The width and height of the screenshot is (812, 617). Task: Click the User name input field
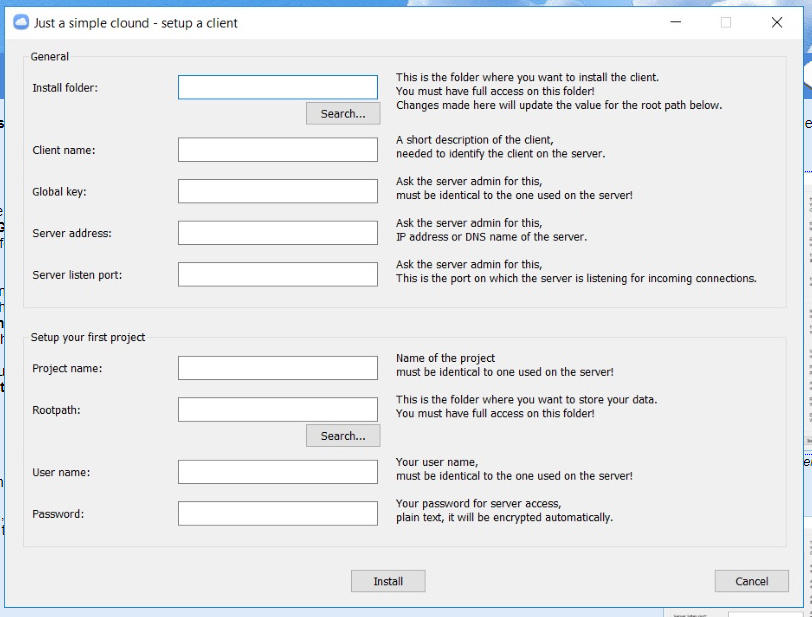tap(278, 472)
